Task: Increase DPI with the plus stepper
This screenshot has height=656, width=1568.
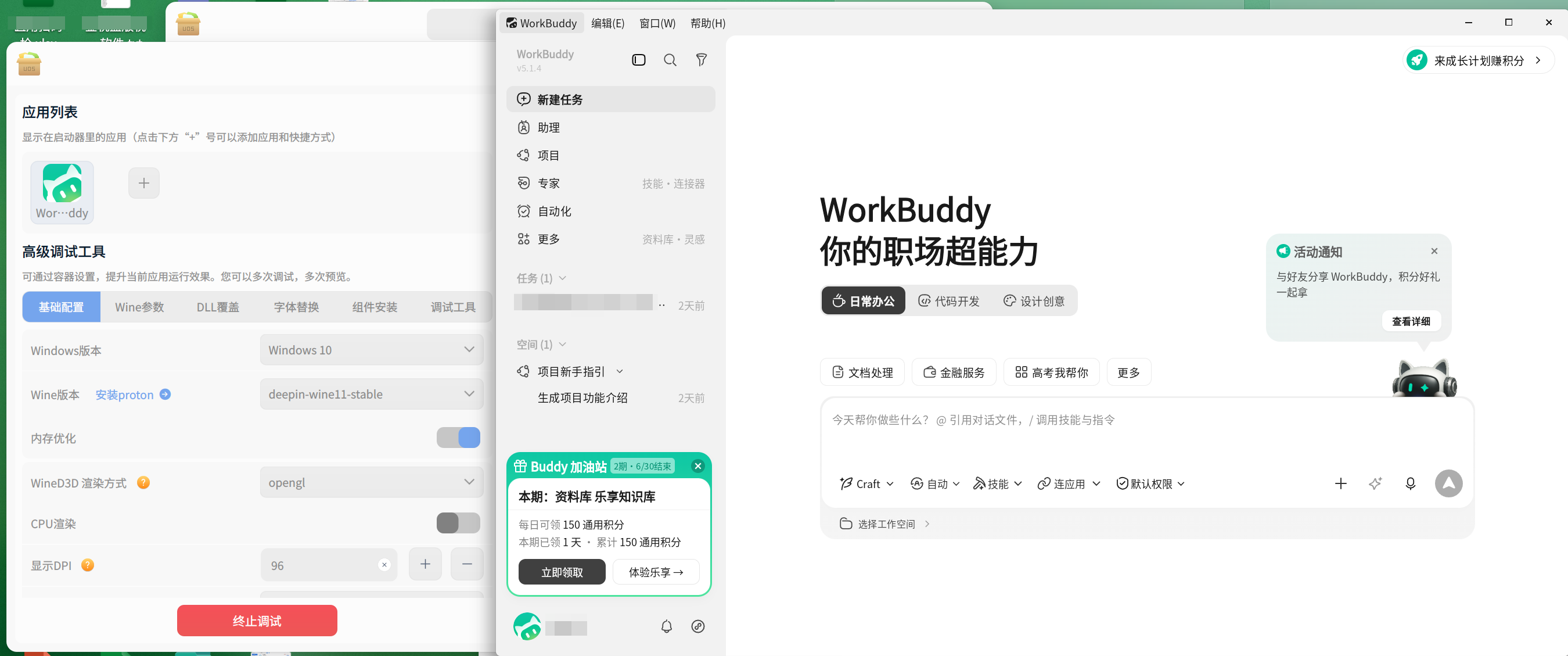Action: point(425,564)
